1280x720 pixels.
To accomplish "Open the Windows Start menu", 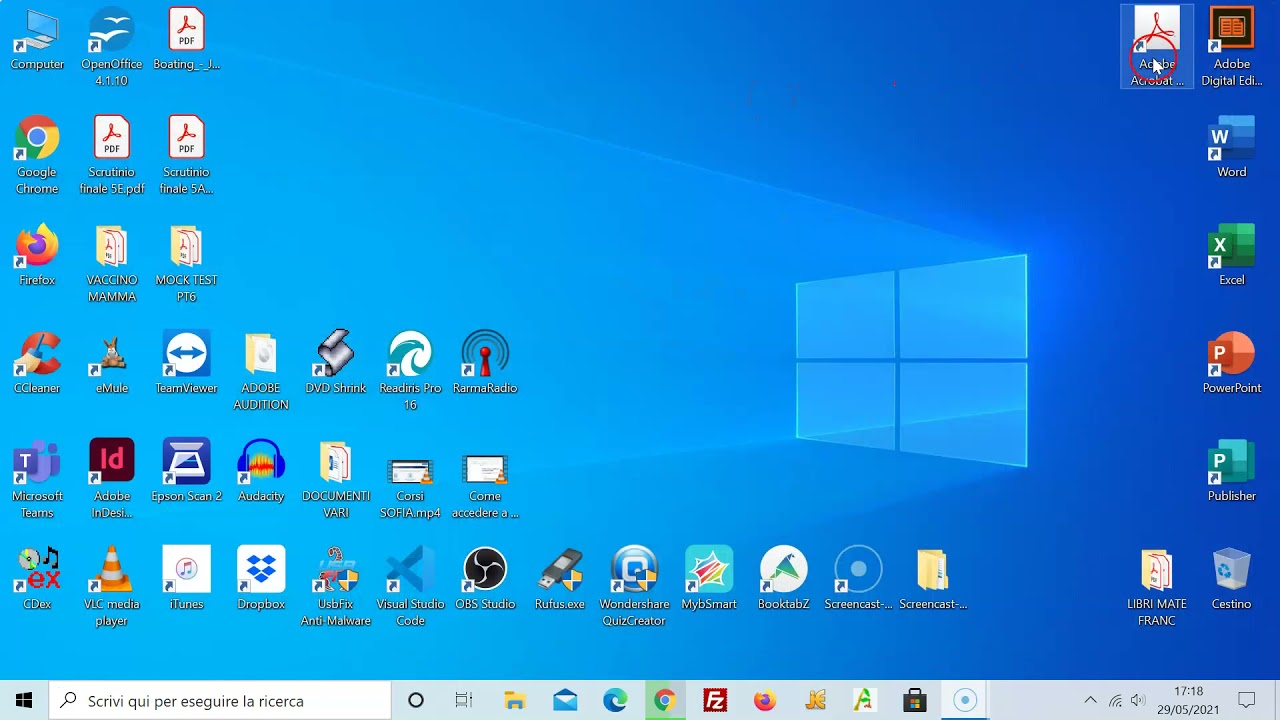I will click(24, 701).
